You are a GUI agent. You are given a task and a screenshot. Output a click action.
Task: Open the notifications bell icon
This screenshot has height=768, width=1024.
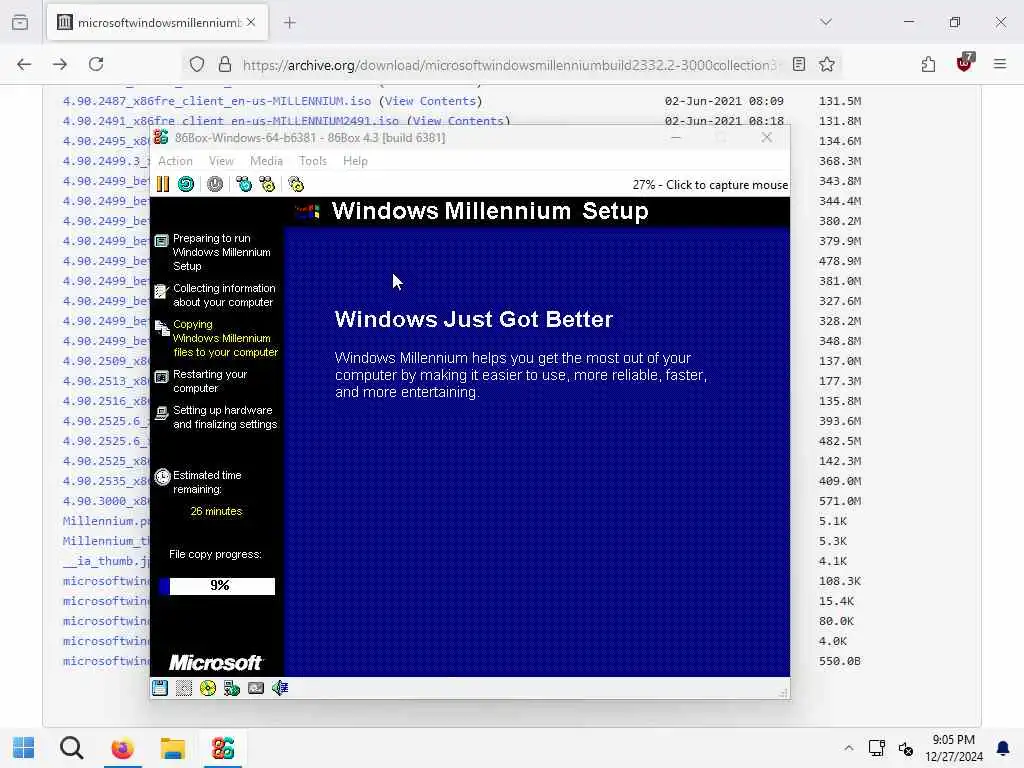click(1002, 748)
